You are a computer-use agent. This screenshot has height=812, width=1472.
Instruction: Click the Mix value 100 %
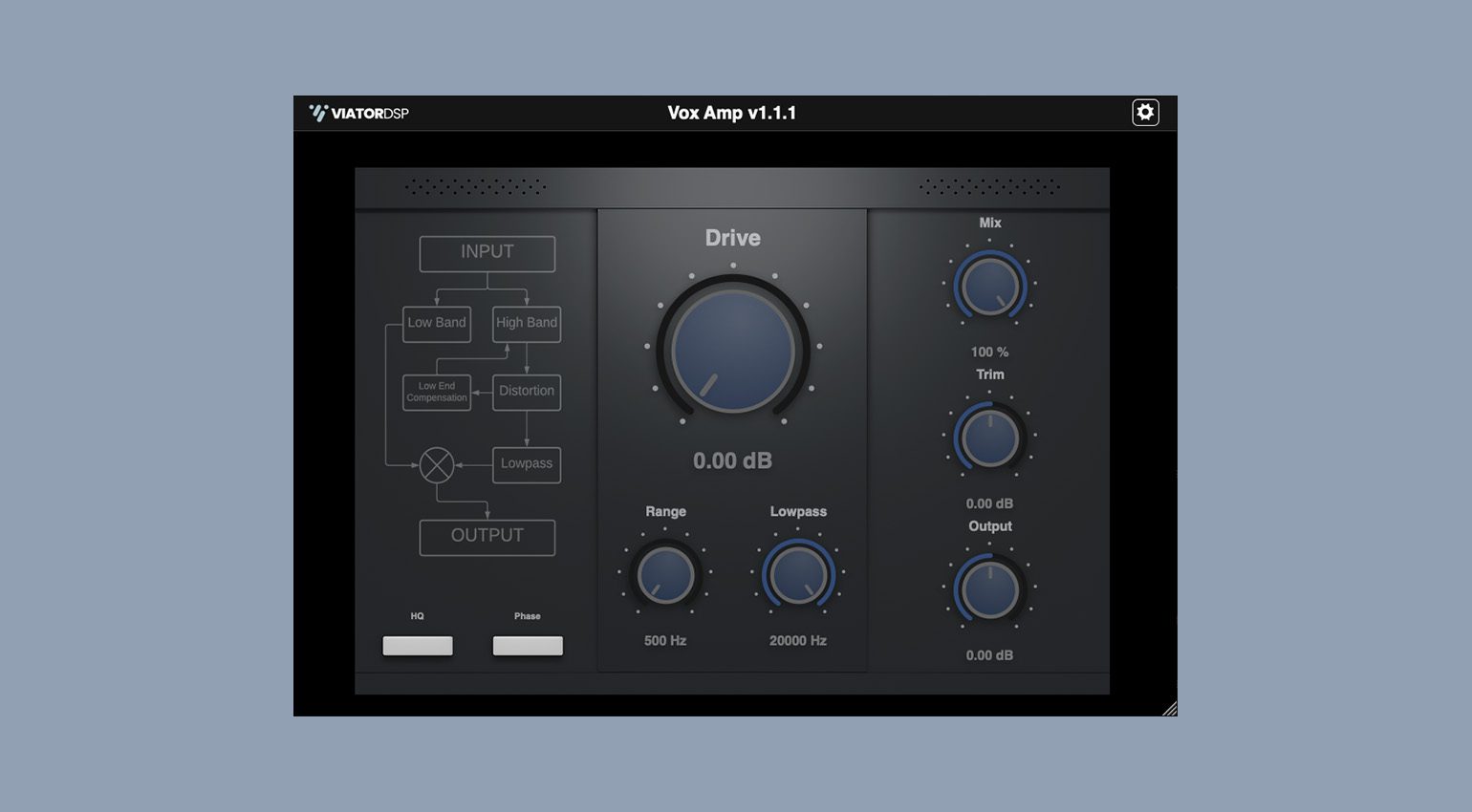990,352
